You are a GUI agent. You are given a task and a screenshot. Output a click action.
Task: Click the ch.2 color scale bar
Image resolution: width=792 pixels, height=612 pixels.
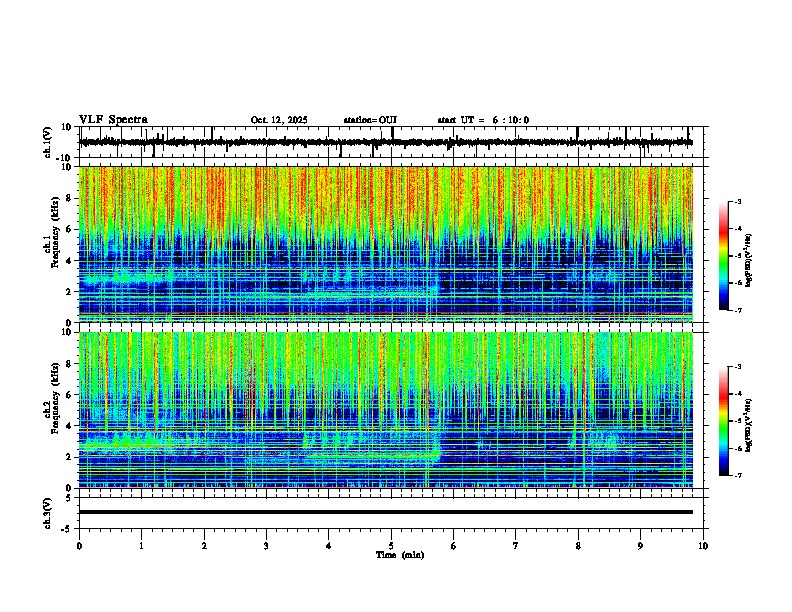pyautogui.click(x=724, y=421)
